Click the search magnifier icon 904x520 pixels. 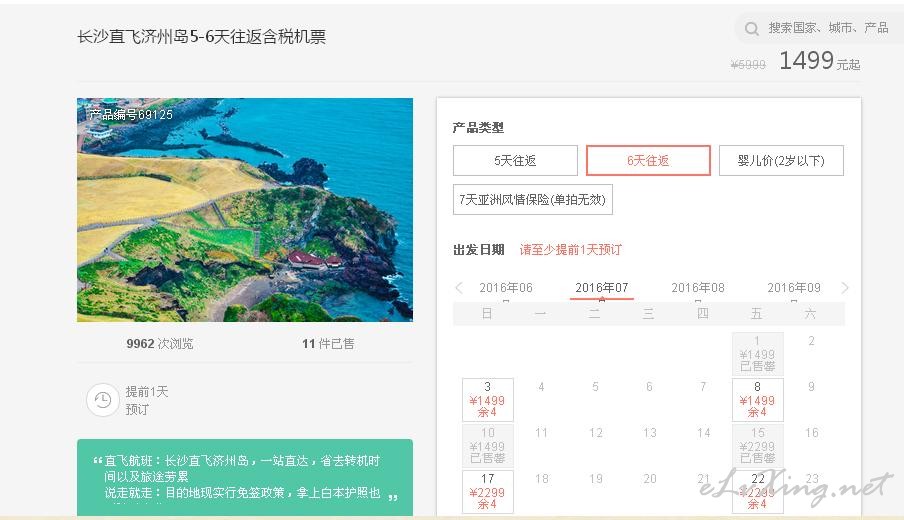pyautogui.click(x=751, y=28)
